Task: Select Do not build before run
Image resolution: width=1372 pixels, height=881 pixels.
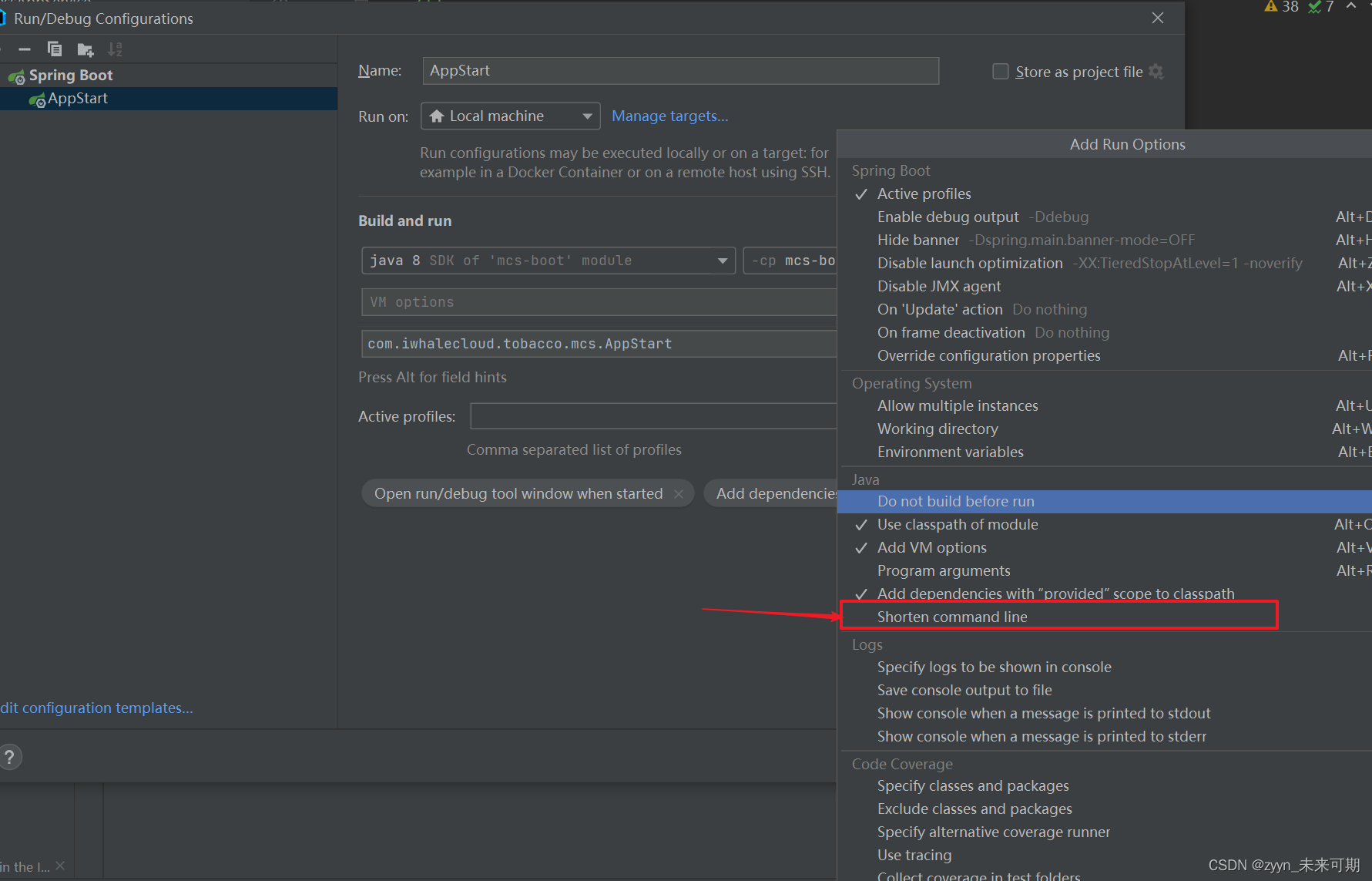Action: [x=1105, y=501]
